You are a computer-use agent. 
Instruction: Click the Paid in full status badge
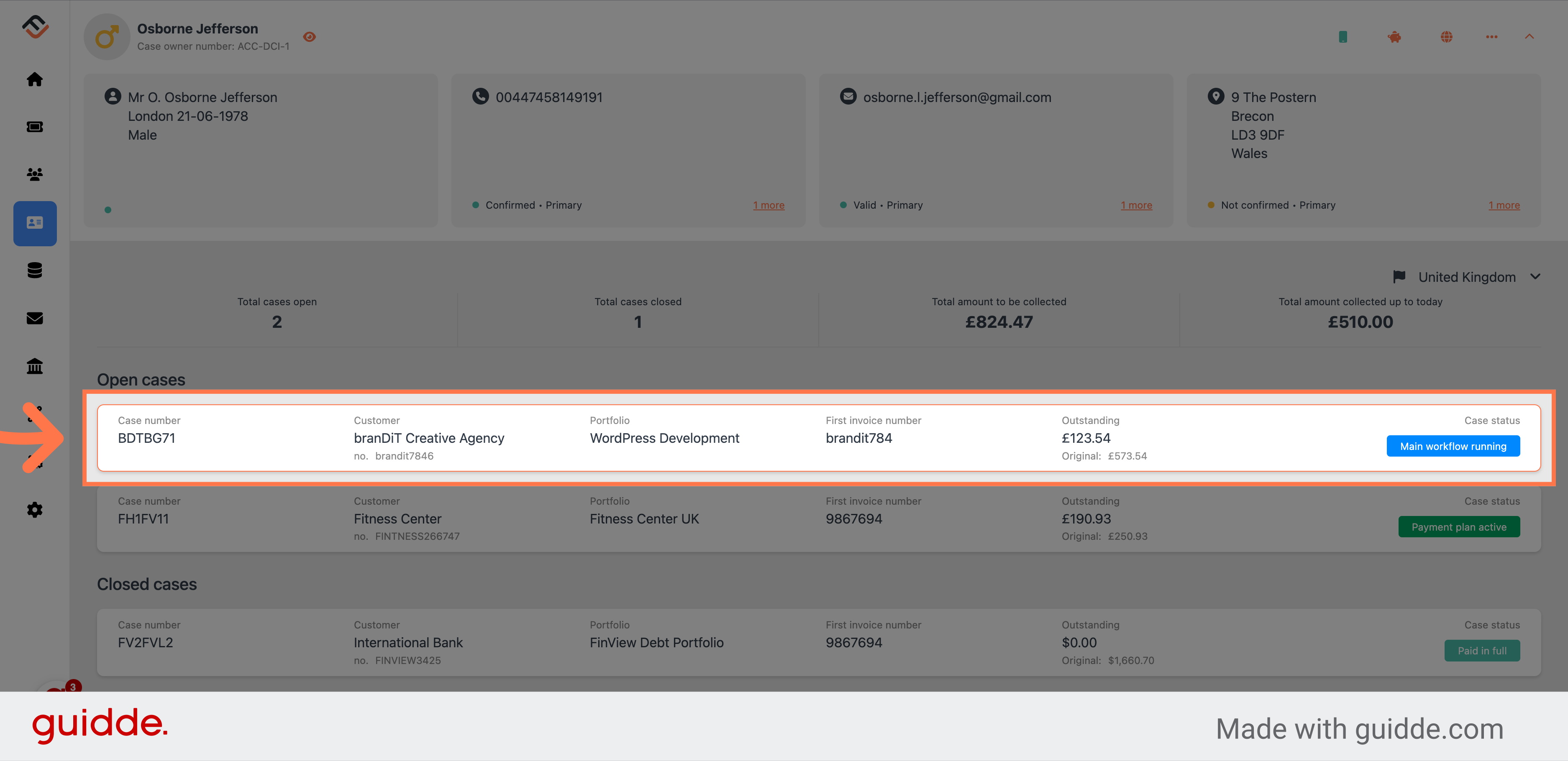point(1481,650)
